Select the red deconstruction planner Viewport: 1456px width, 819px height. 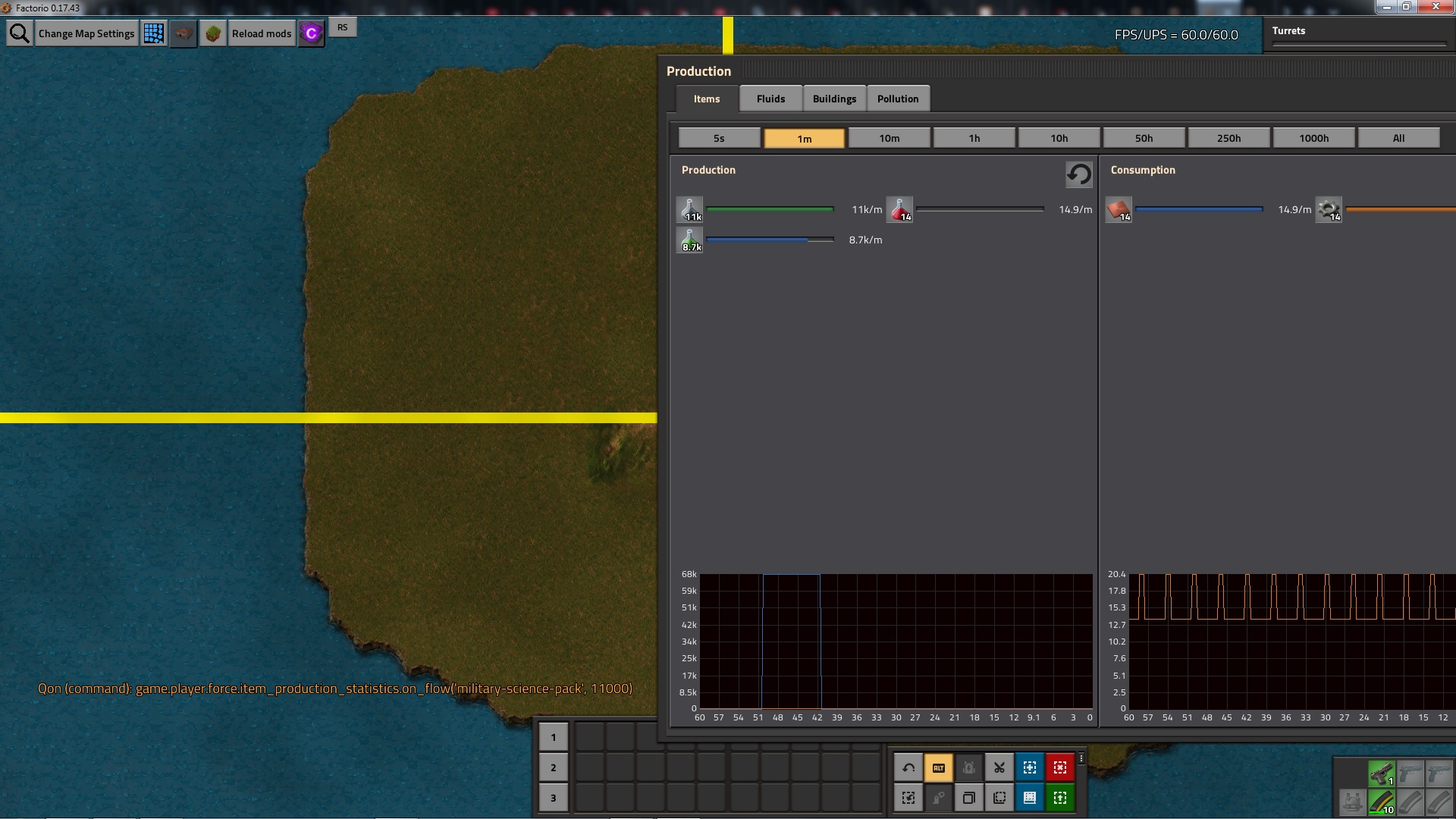(1060, 767)
